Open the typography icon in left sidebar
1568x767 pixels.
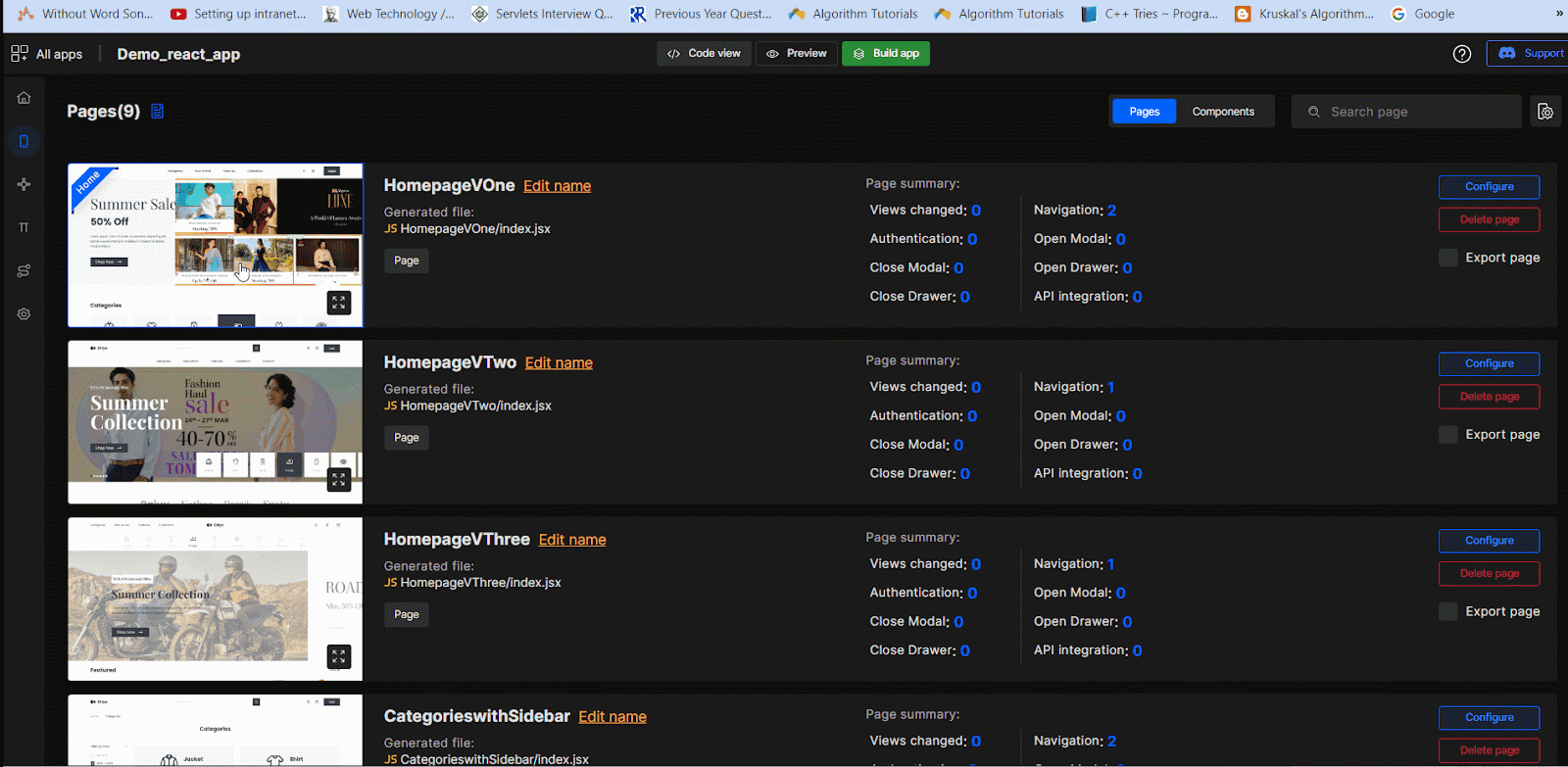tap(24, 227)
